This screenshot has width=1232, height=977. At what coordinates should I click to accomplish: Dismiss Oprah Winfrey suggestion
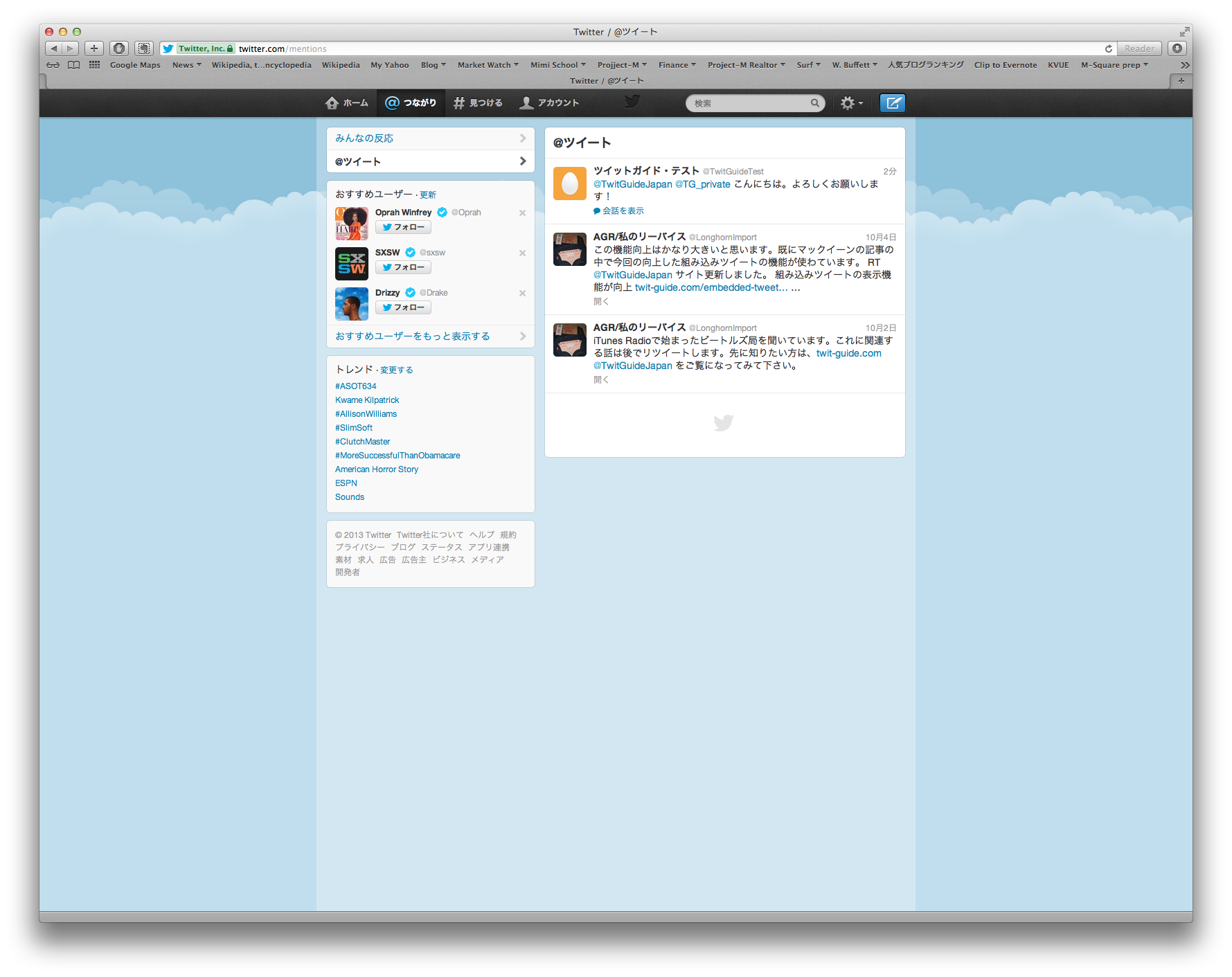point(522,213)
